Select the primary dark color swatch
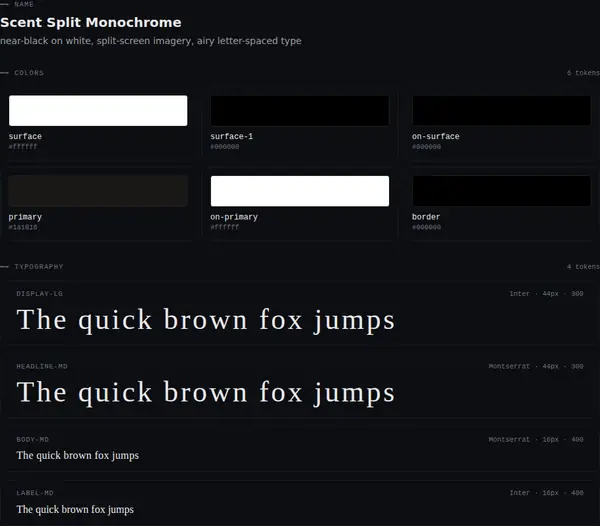The image size is (600, 526). 98,191
